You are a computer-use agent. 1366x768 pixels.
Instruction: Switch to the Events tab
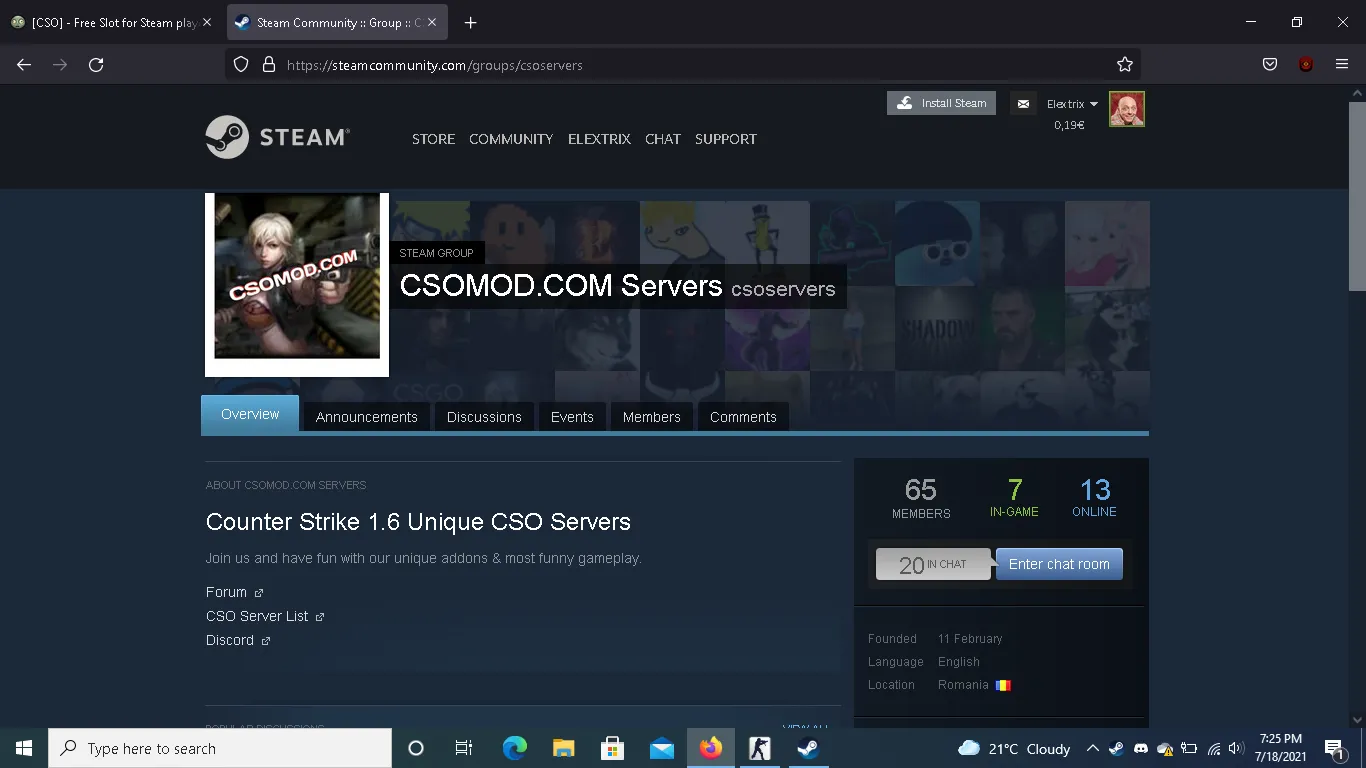pos(572,417)
